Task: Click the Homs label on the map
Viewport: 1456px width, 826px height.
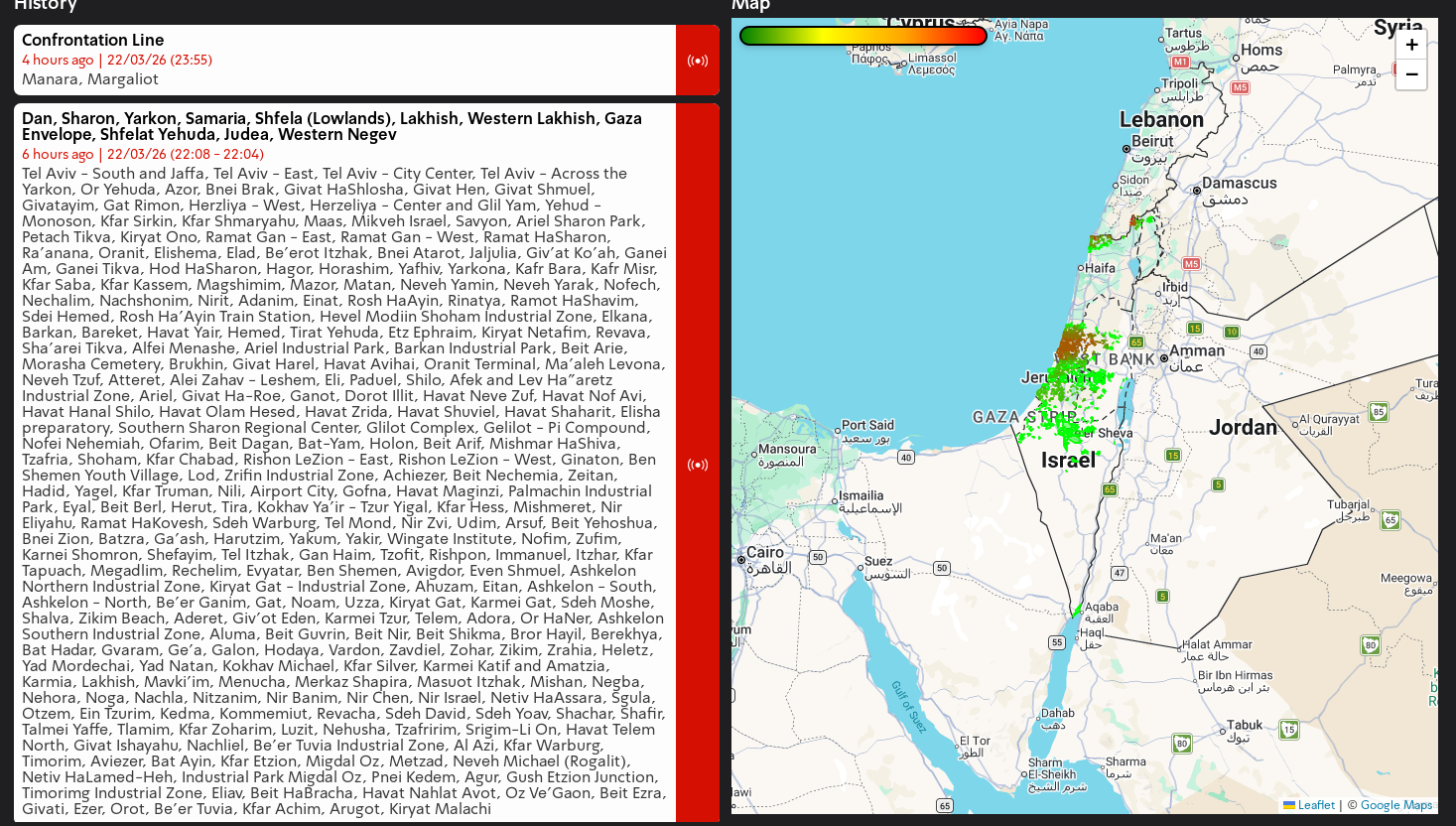Action: click(1260, 58)
